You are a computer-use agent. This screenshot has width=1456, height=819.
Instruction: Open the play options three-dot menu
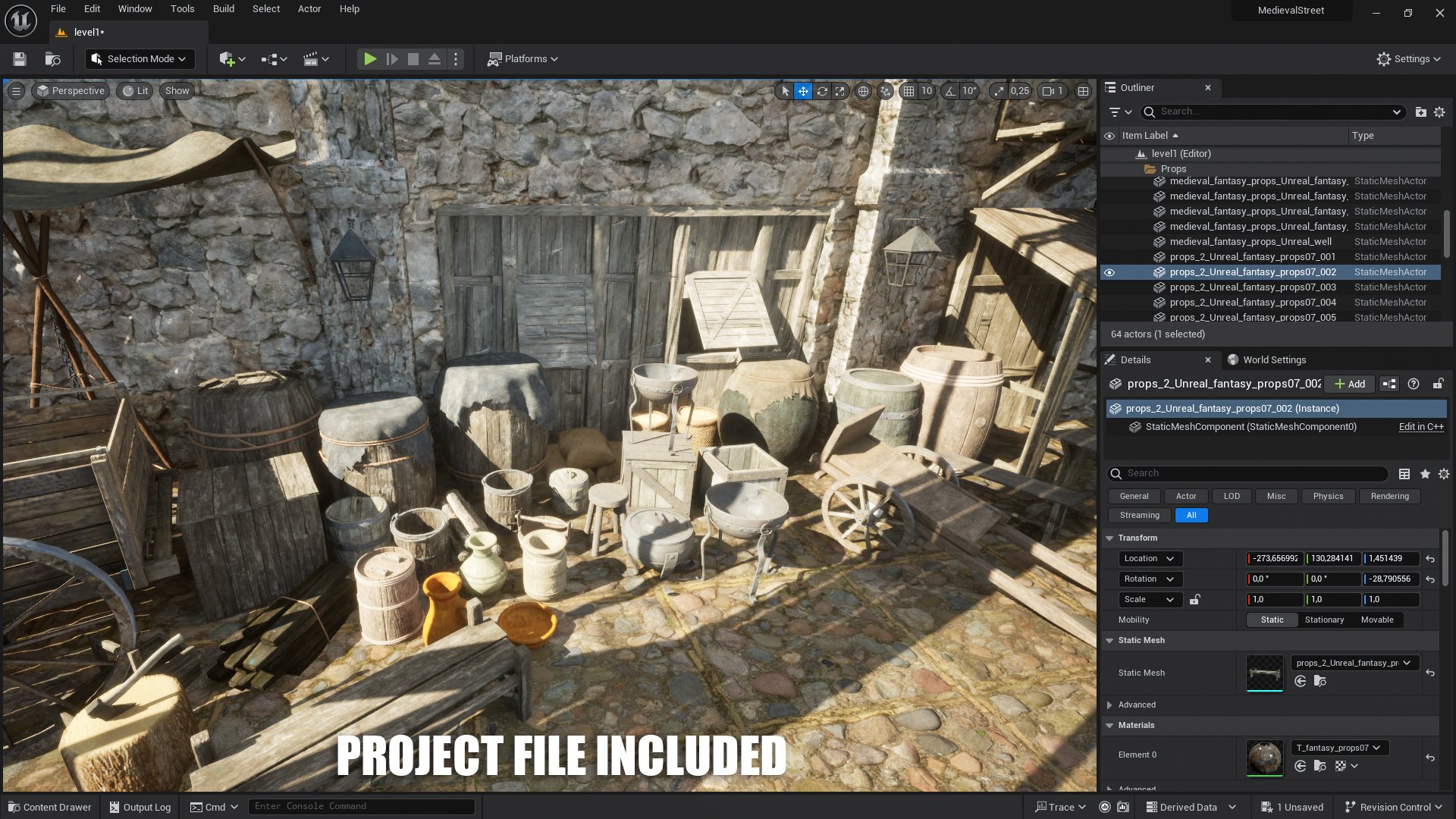pyautogui.click(x=456, y=59)
